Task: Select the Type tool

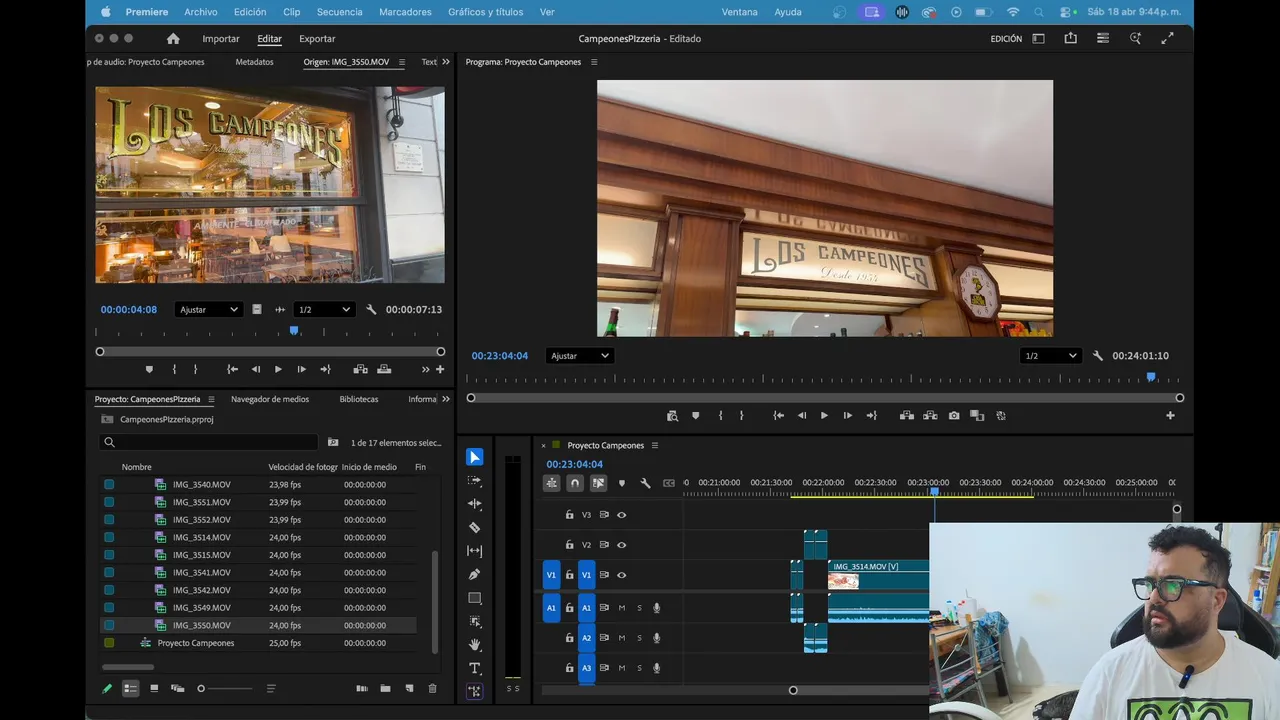Action: coord(475,668)
